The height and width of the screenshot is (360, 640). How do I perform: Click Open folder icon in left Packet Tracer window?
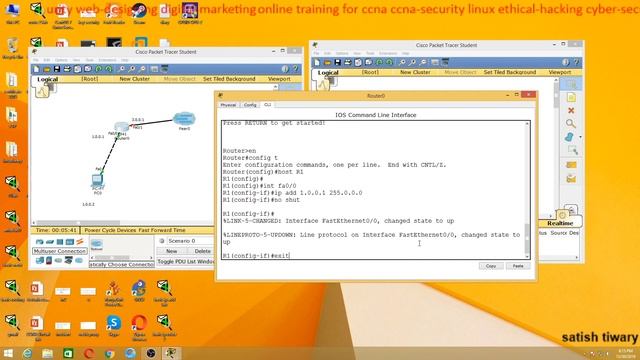pos(47,69)
